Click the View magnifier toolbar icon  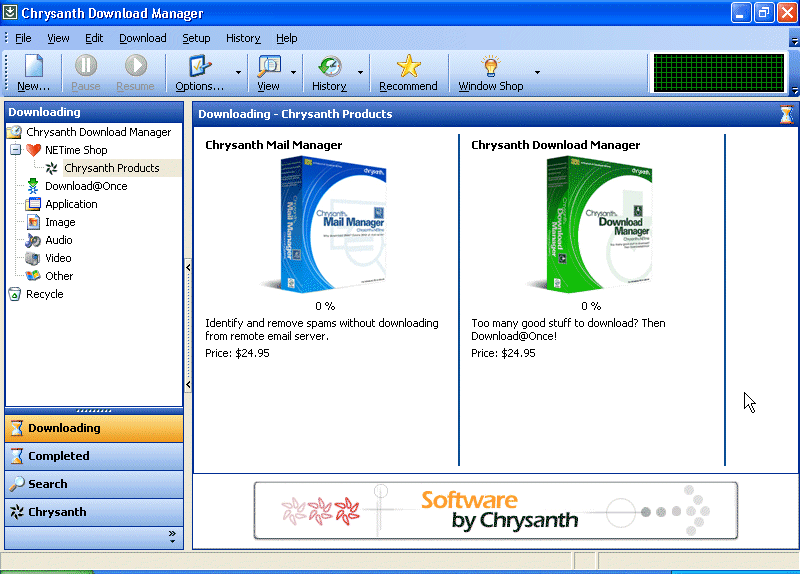pos(268,67)
